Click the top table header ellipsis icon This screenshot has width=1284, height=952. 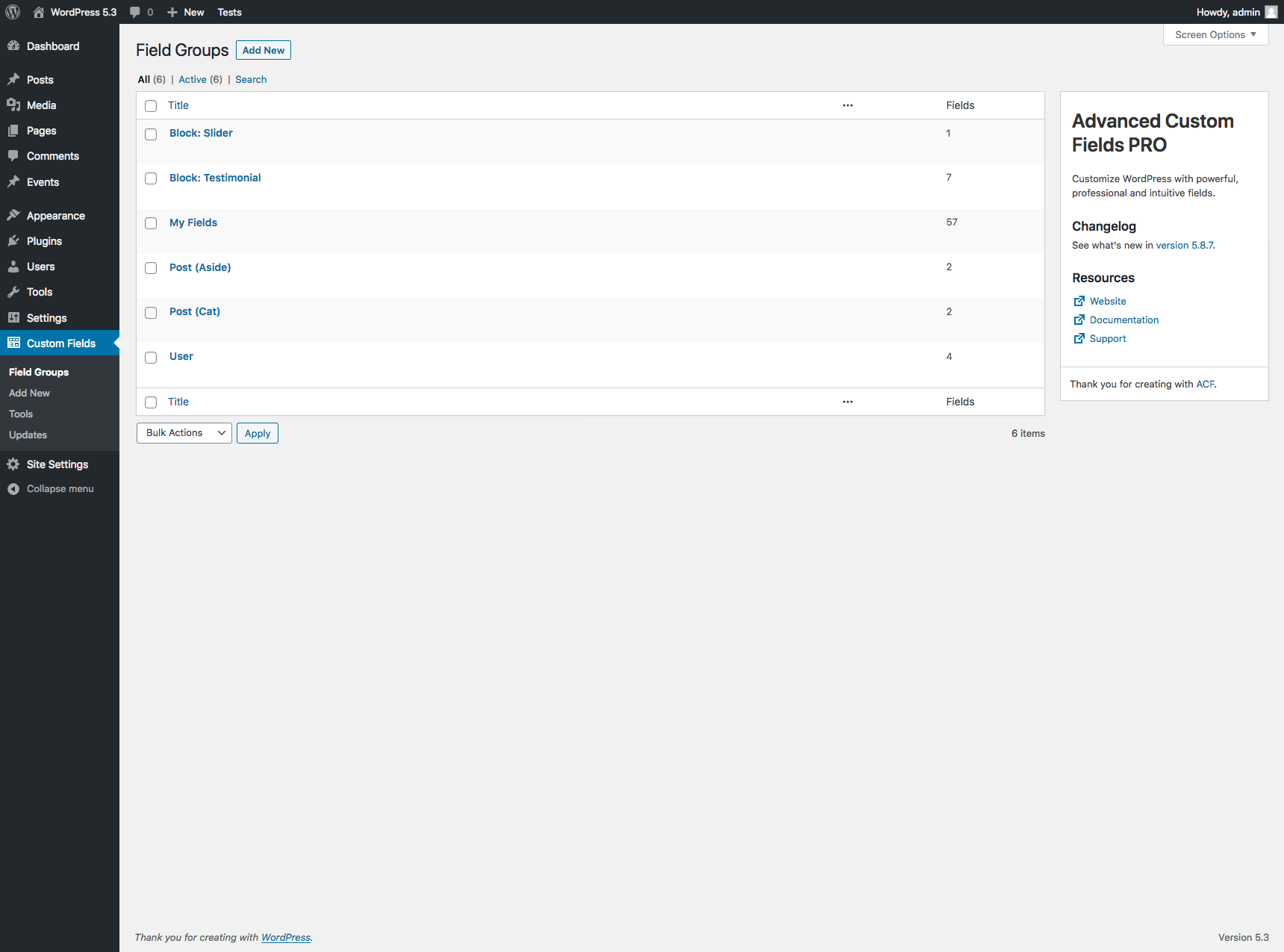[847, 105]
